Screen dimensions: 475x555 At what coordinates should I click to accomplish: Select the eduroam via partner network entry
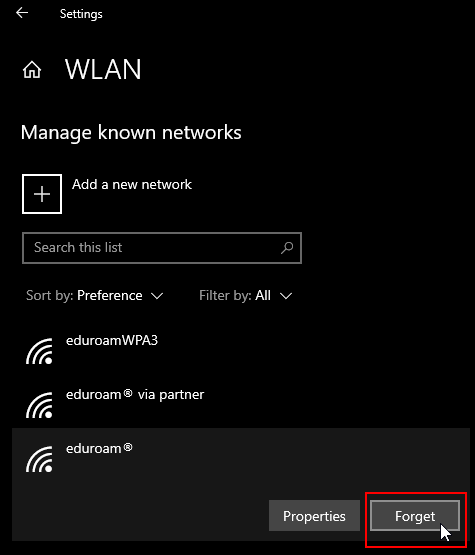point(241,405)
